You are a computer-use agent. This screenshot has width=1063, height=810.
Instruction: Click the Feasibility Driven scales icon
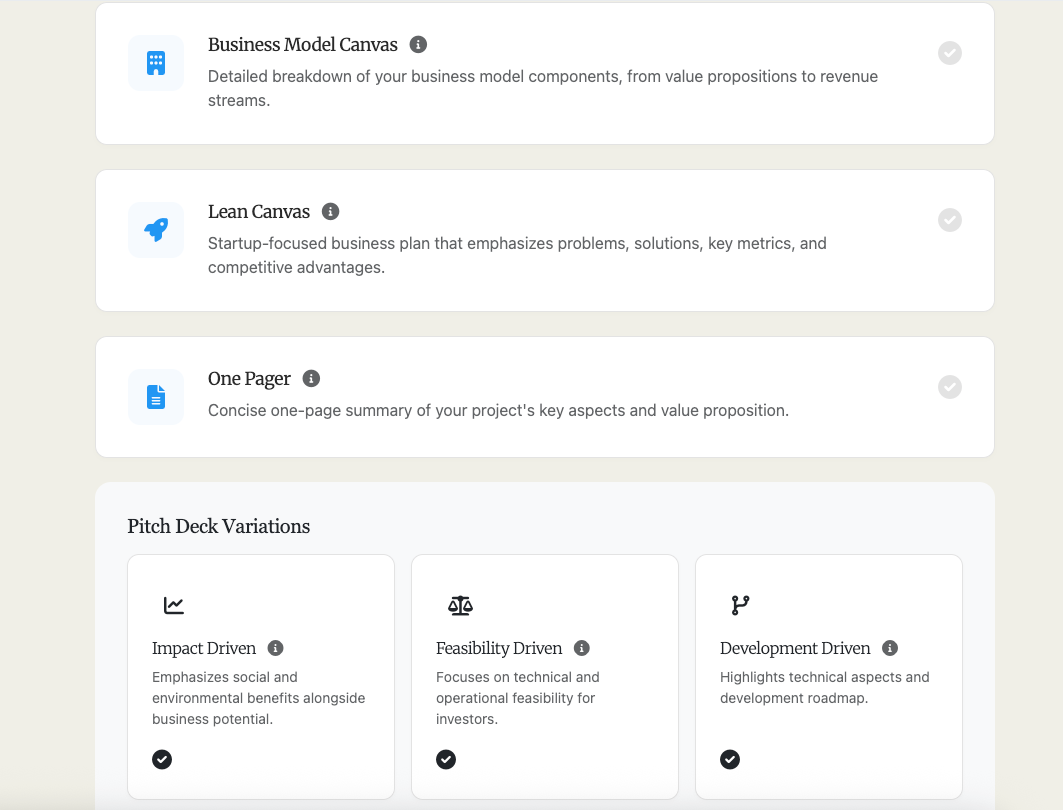460,605
